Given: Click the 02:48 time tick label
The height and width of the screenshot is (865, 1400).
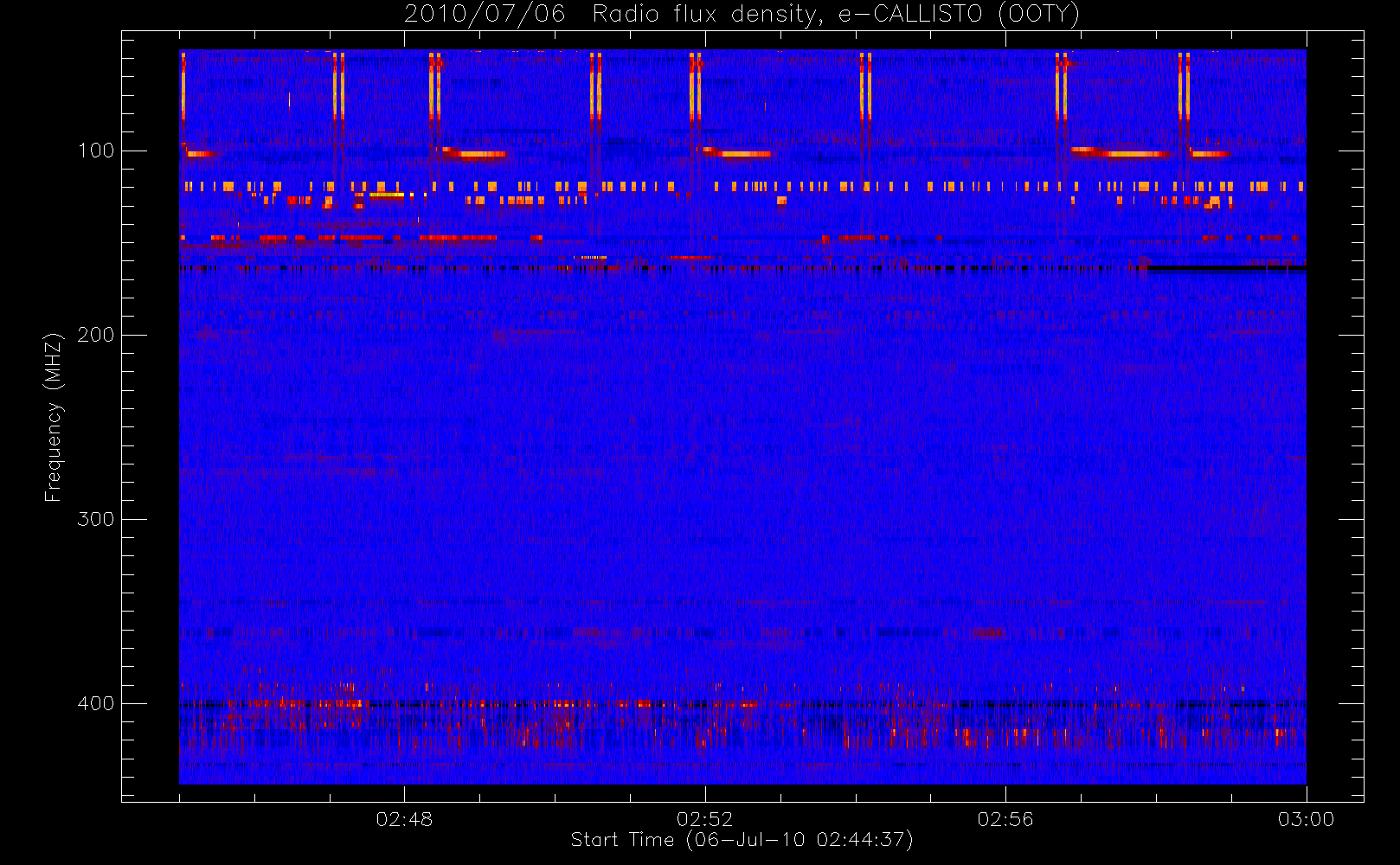Looking at the screenshot, I should pyautogui.click(x=404, y=819).
